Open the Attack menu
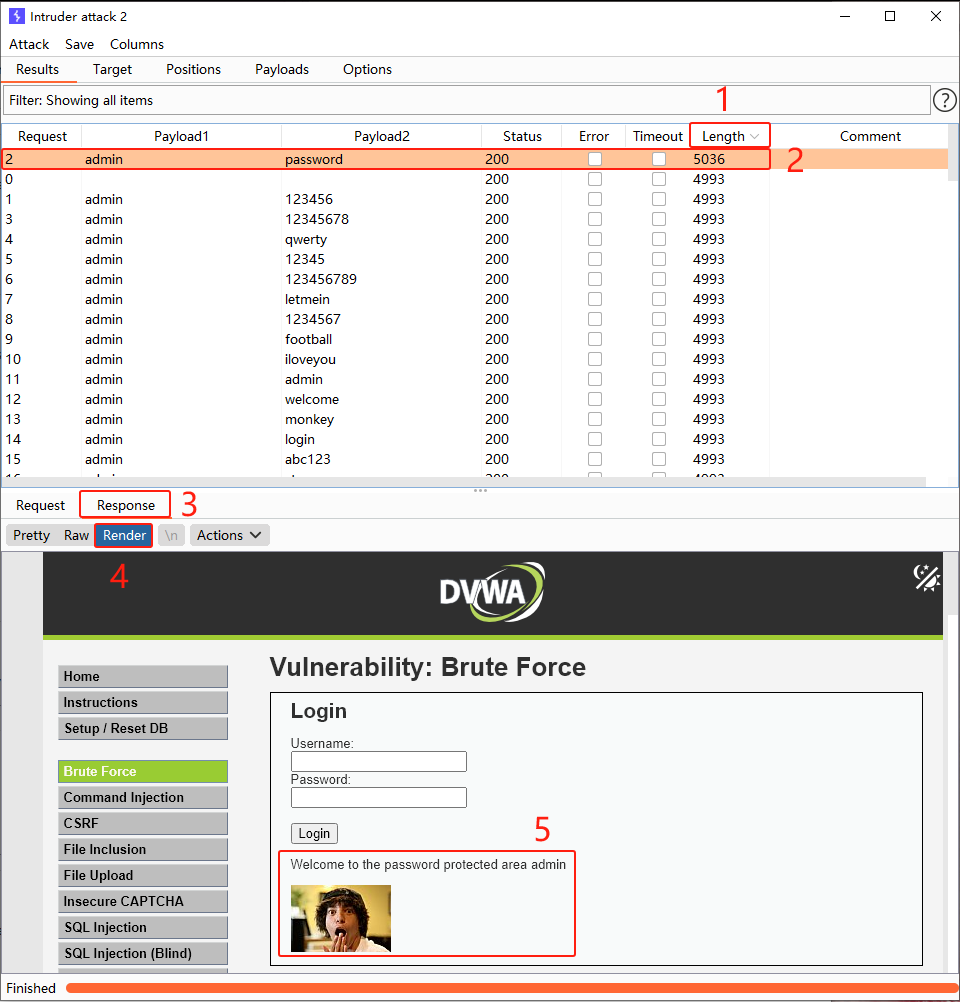 [29, 44]
